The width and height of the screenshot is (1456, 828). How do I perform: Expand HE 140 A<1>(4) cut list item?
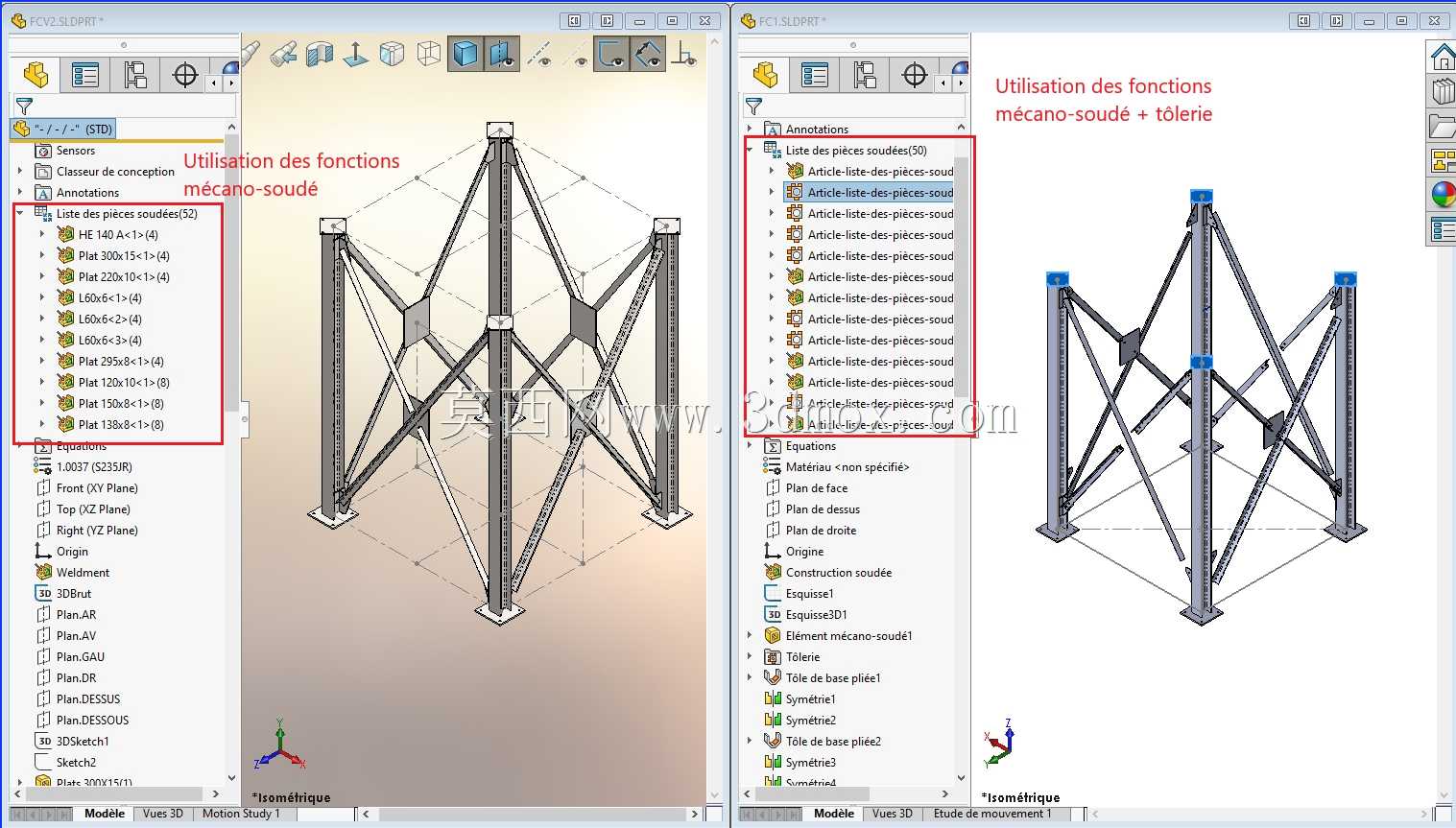tap(42, 234)
